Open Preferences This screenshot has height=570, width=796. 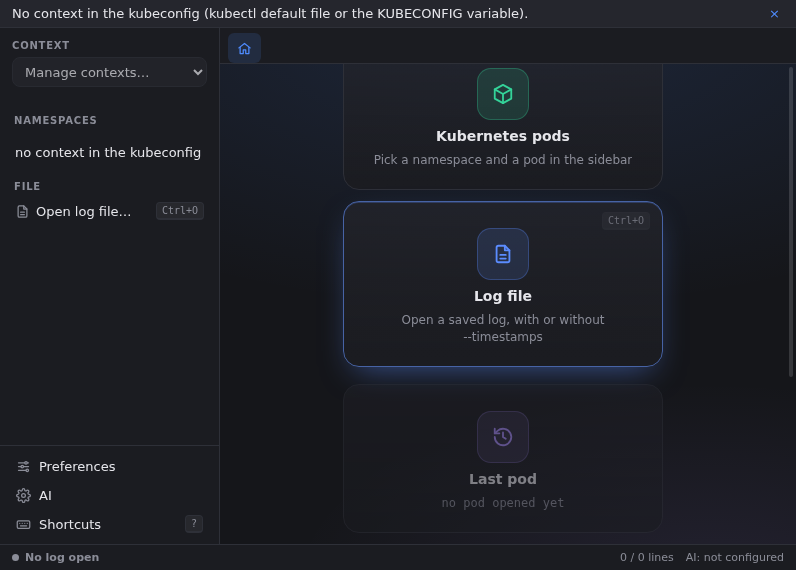(109, 466)
